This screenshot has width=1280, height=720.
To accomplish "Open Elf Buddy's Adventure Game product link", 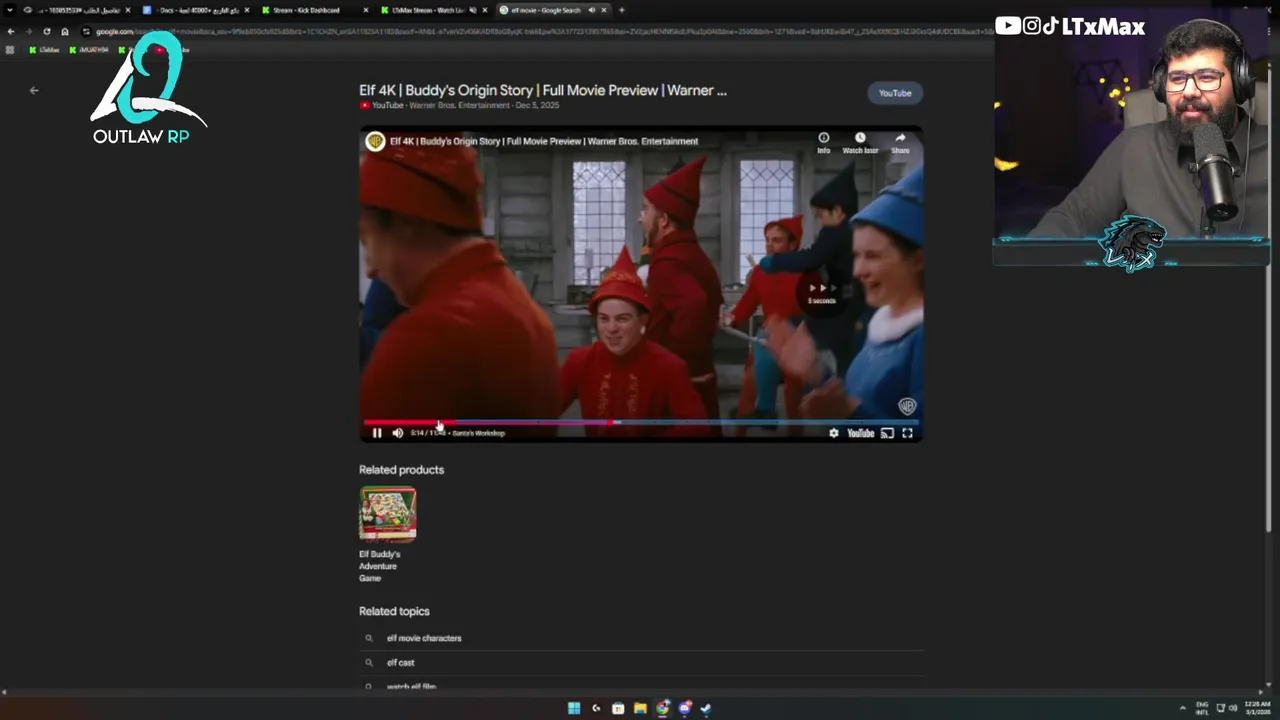I will point(380,566).
